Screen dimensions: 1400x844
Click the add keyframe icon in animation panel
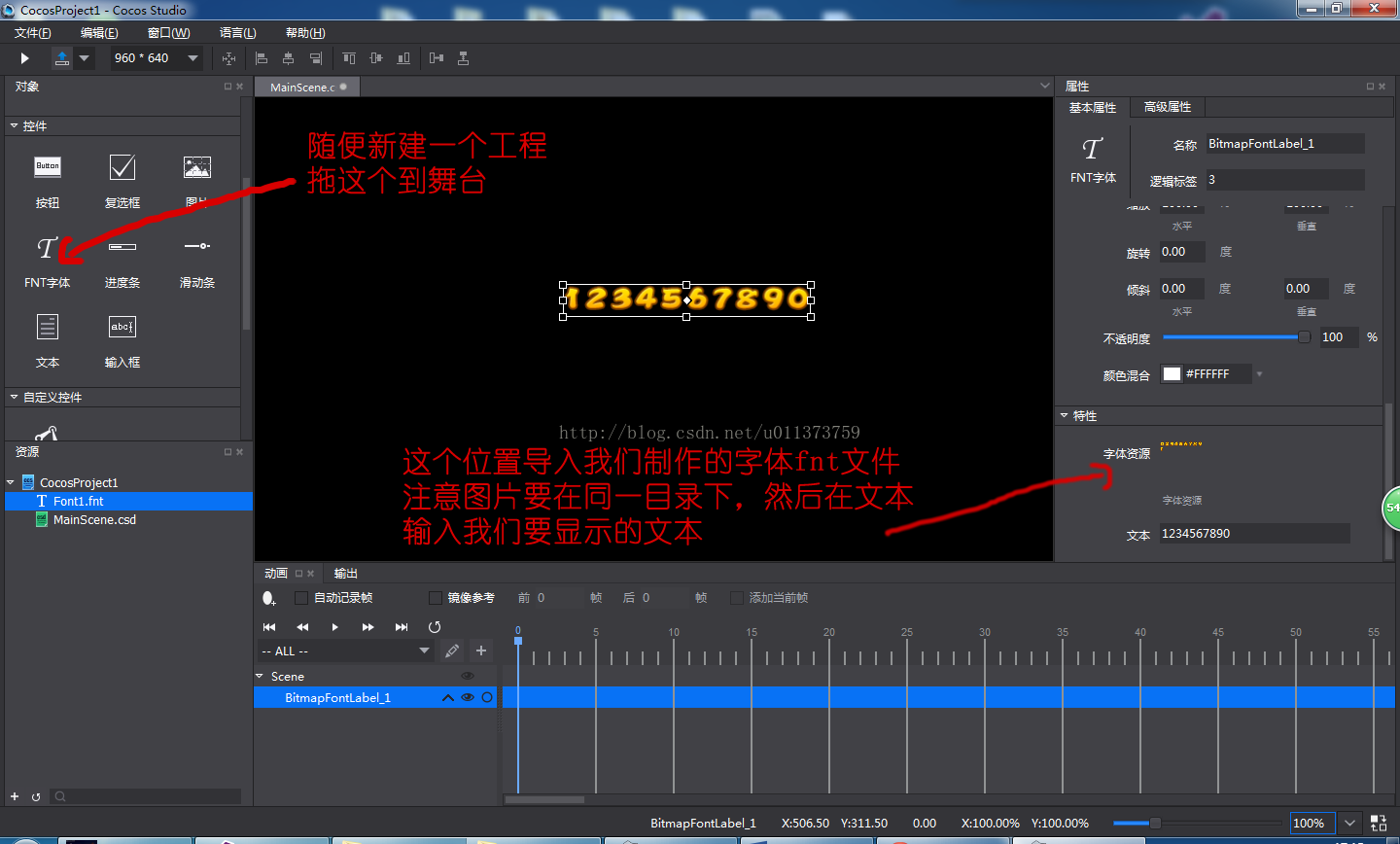point(269,598)
